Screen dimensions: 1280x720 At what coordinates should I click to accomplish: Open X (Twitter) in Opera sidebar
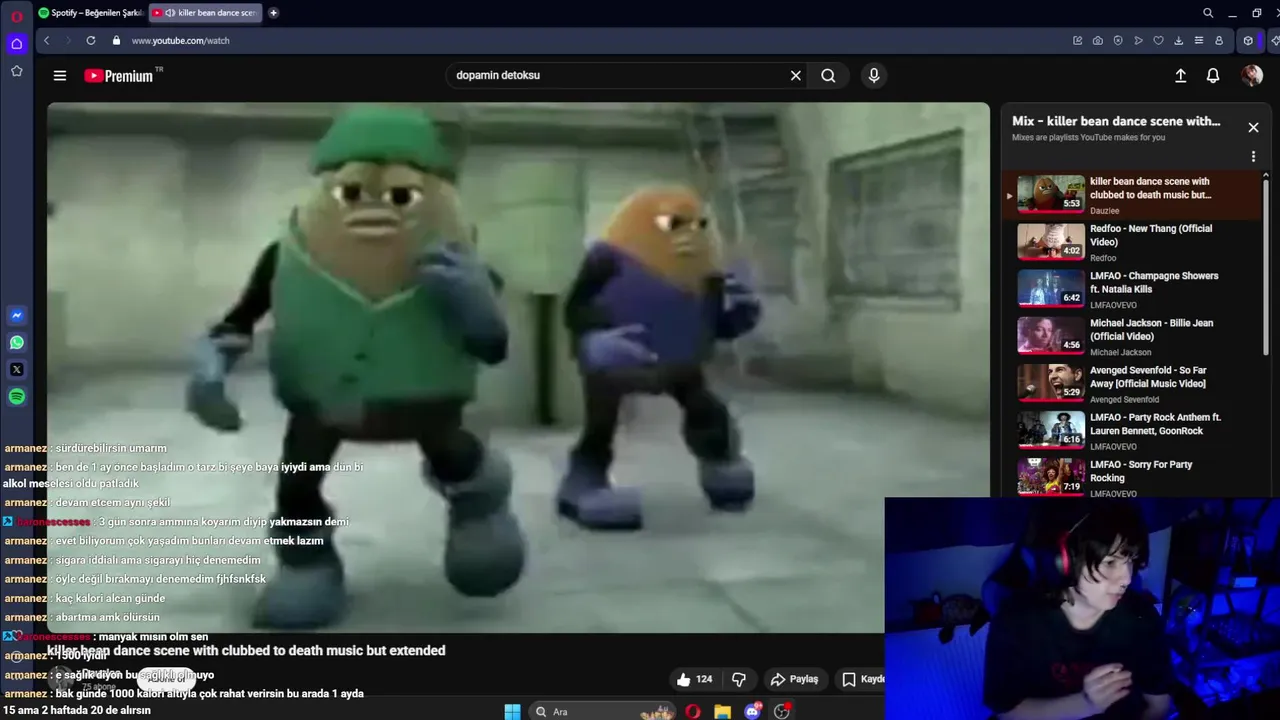pyautogui.click(x=16, y=370)
